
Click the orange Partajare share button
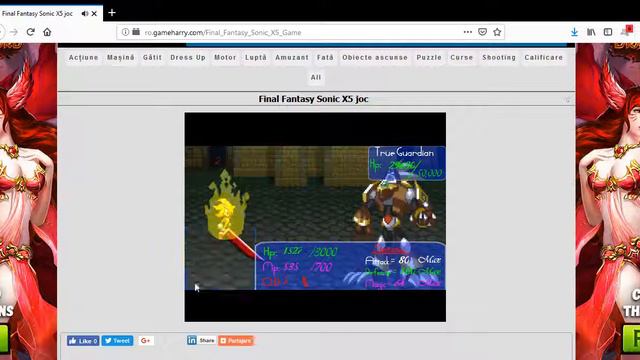pyautogui.click(x=236, y=341)
